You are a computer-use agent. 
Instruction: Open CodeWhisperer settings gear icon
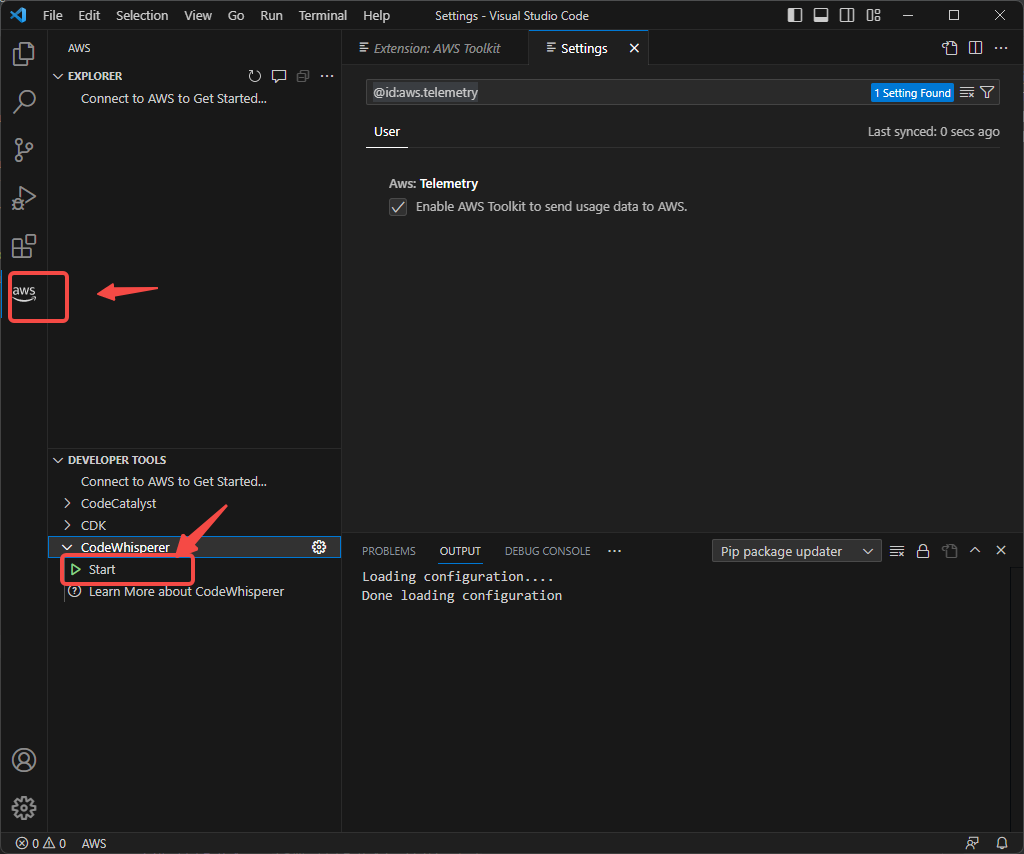click(319, 547)
